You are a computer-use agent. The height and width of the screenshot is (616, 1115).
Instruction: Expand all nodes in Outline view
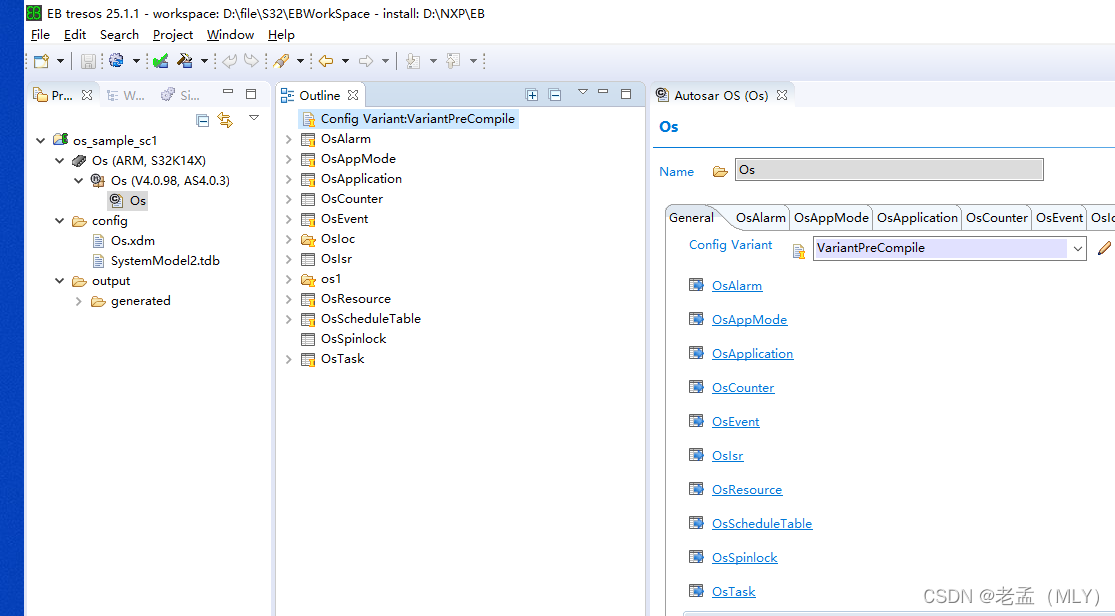[x=531, y=95]
